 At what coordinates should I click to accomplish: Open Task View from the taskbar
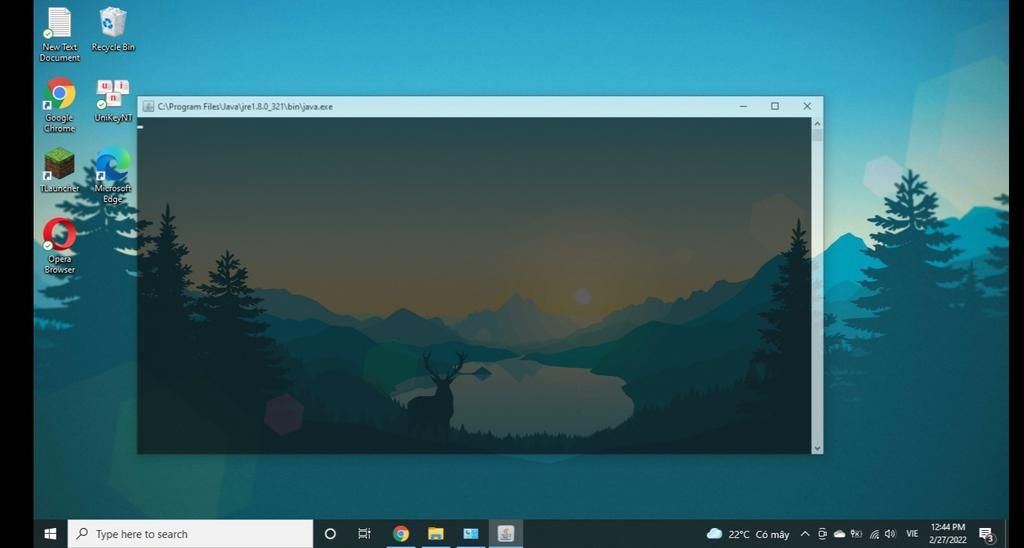[x=364, y=534]
